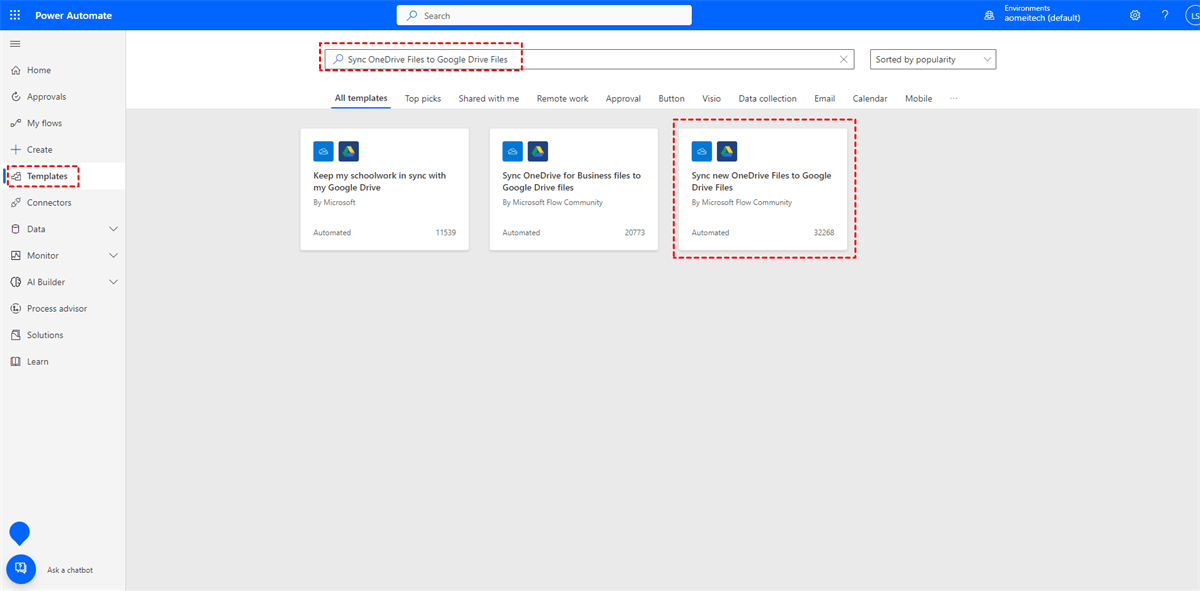Select the All templates tab
Screen dimensions: 1200x591
coord(361,98)
